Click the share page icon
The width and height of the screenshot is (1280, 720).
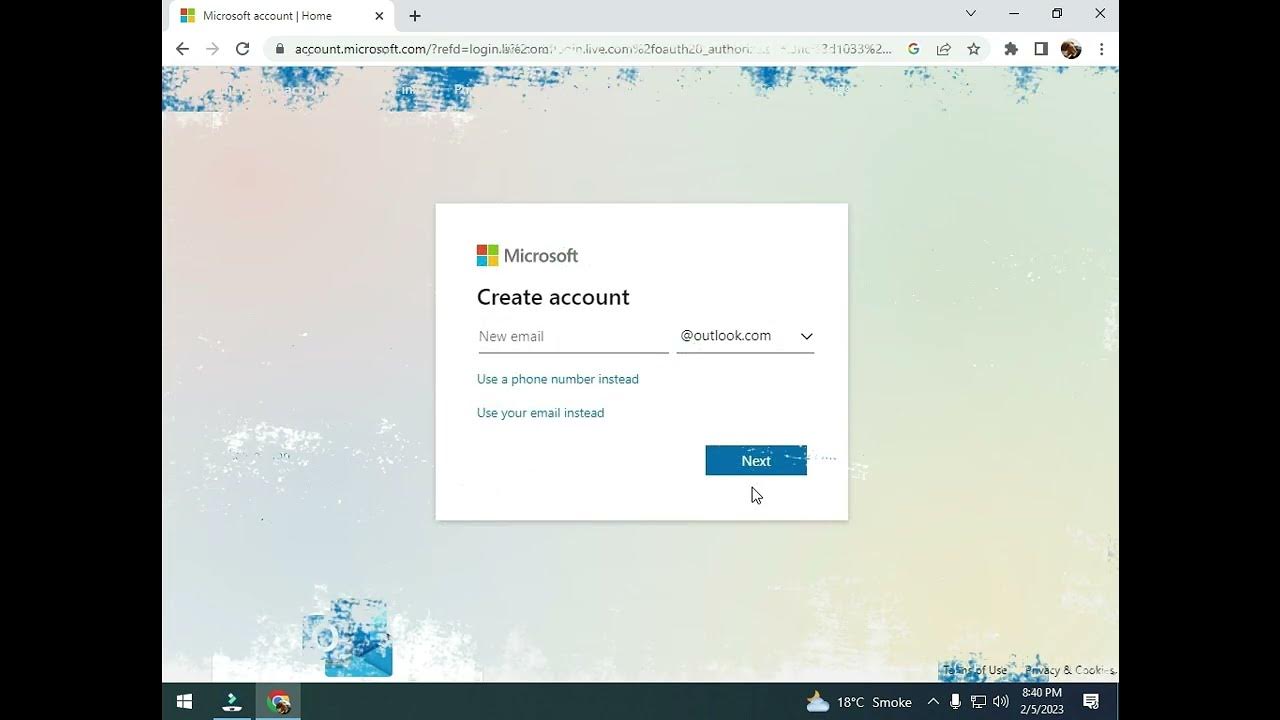click(943, 49)
